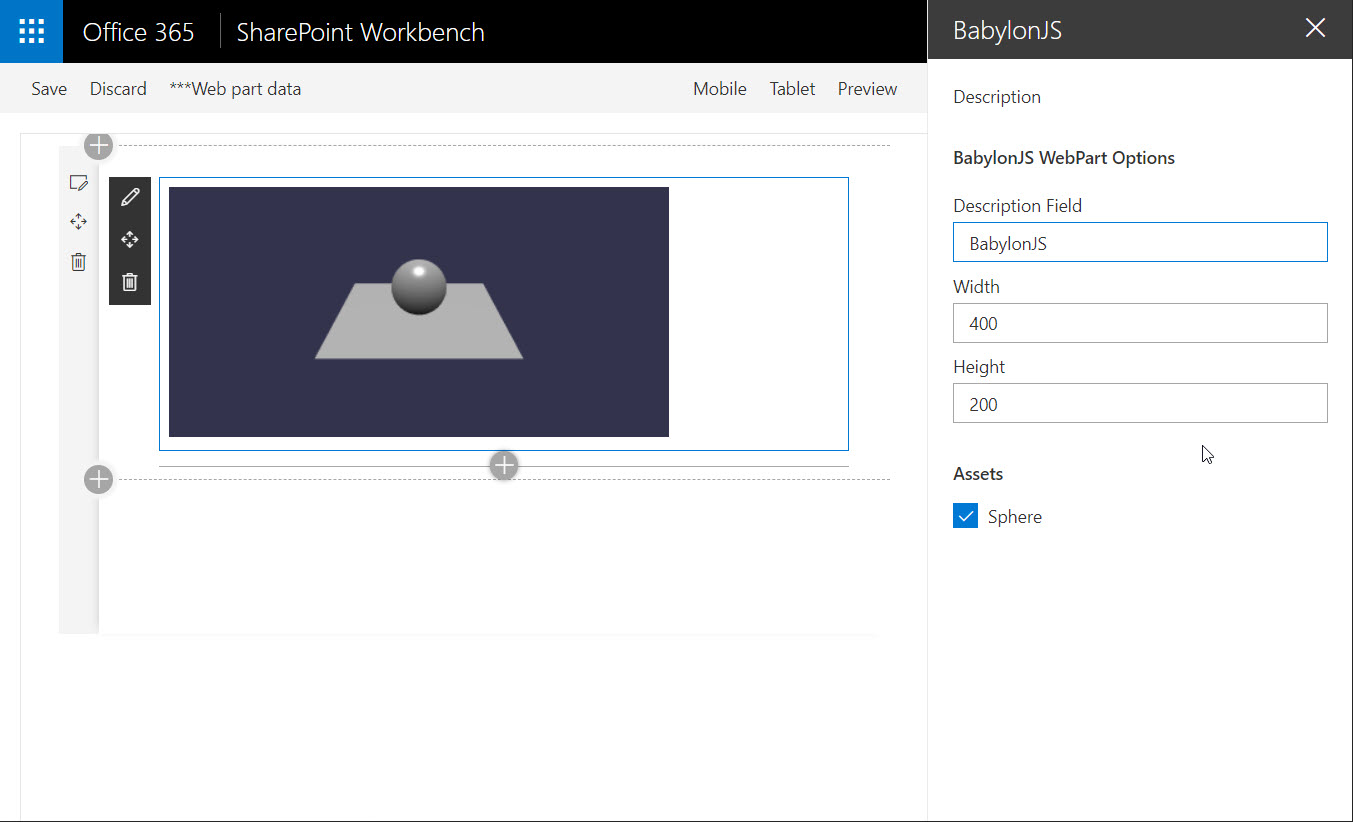Click the Sphere checkbox label

1015,517
